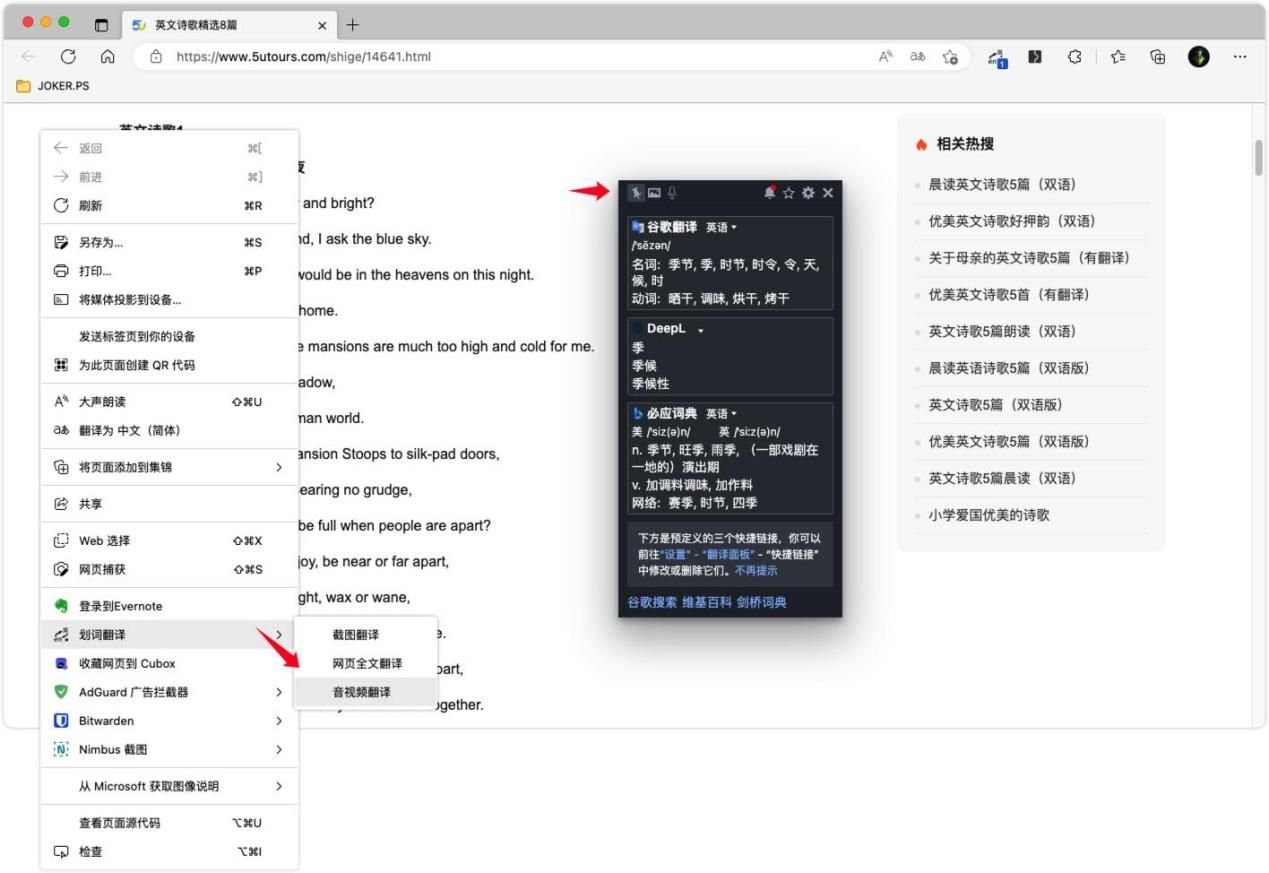Open the Collections icon in toolbar
Viewport: 1269px width, 873px height.
1158,57
